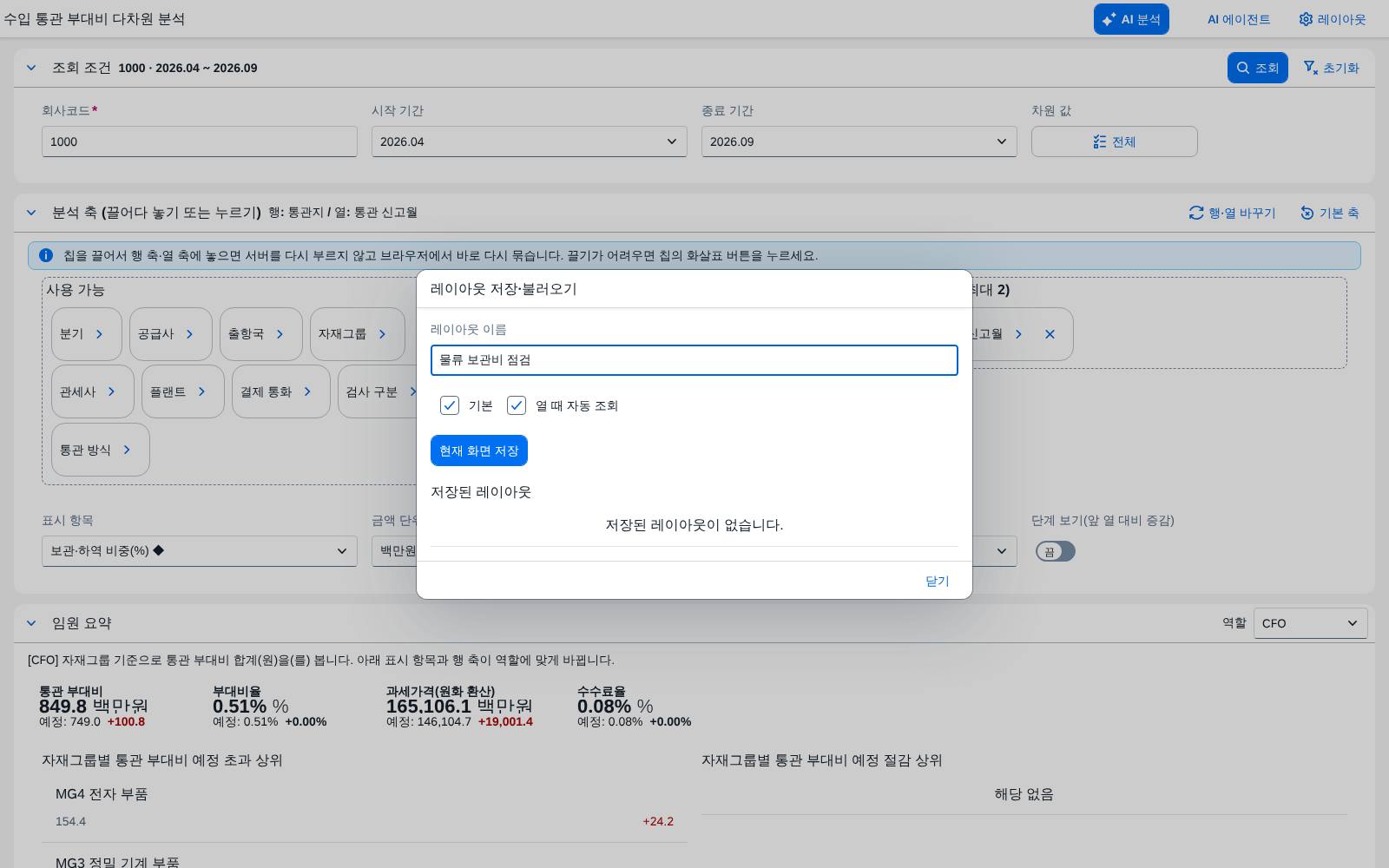Toggle the 기본 checkbox
The width and height of the screenshot is (1389, 868).
[x=450, y=405]
